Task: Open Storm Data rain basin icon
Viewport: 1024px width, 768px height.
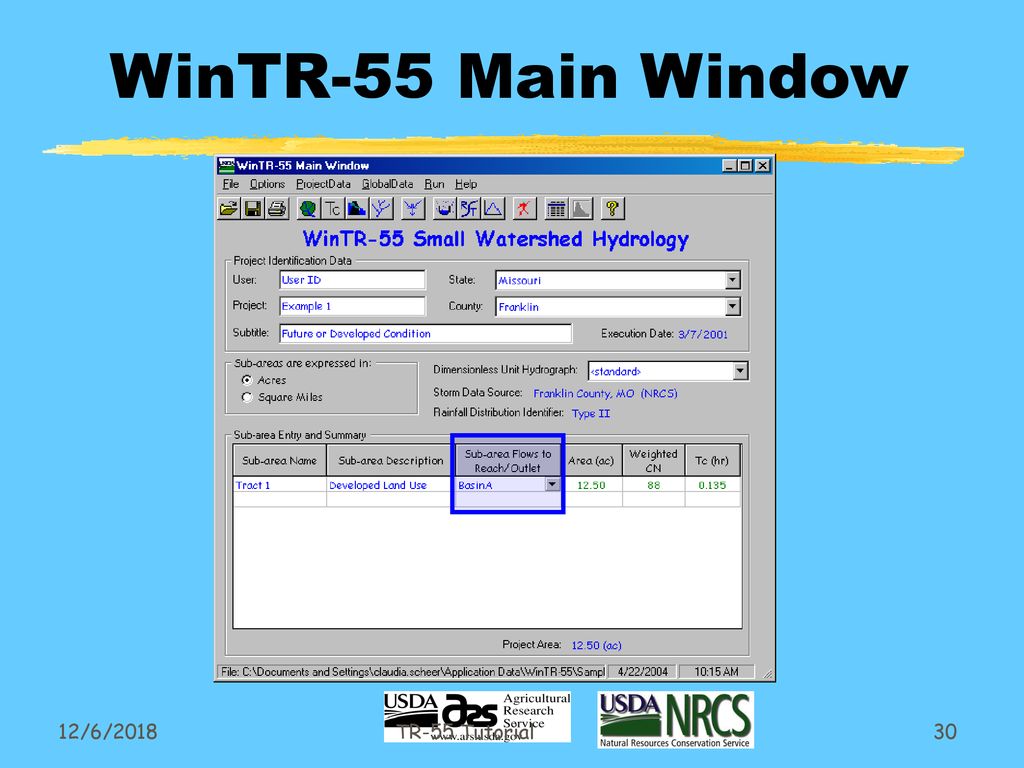Action: point(444,209)
